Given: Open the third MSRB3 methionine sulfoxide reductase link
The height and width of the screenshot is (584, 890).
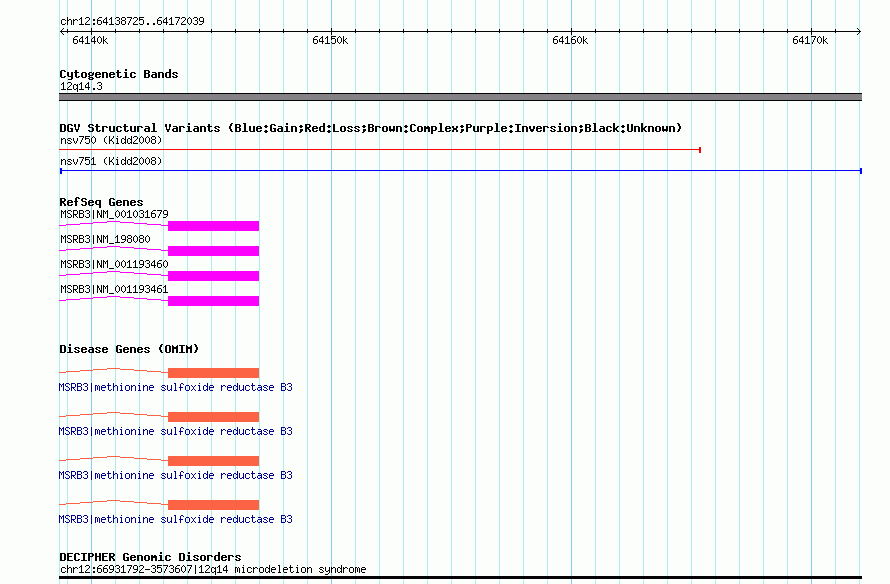Looking at the screenshot, I should [x=175, y=475].
